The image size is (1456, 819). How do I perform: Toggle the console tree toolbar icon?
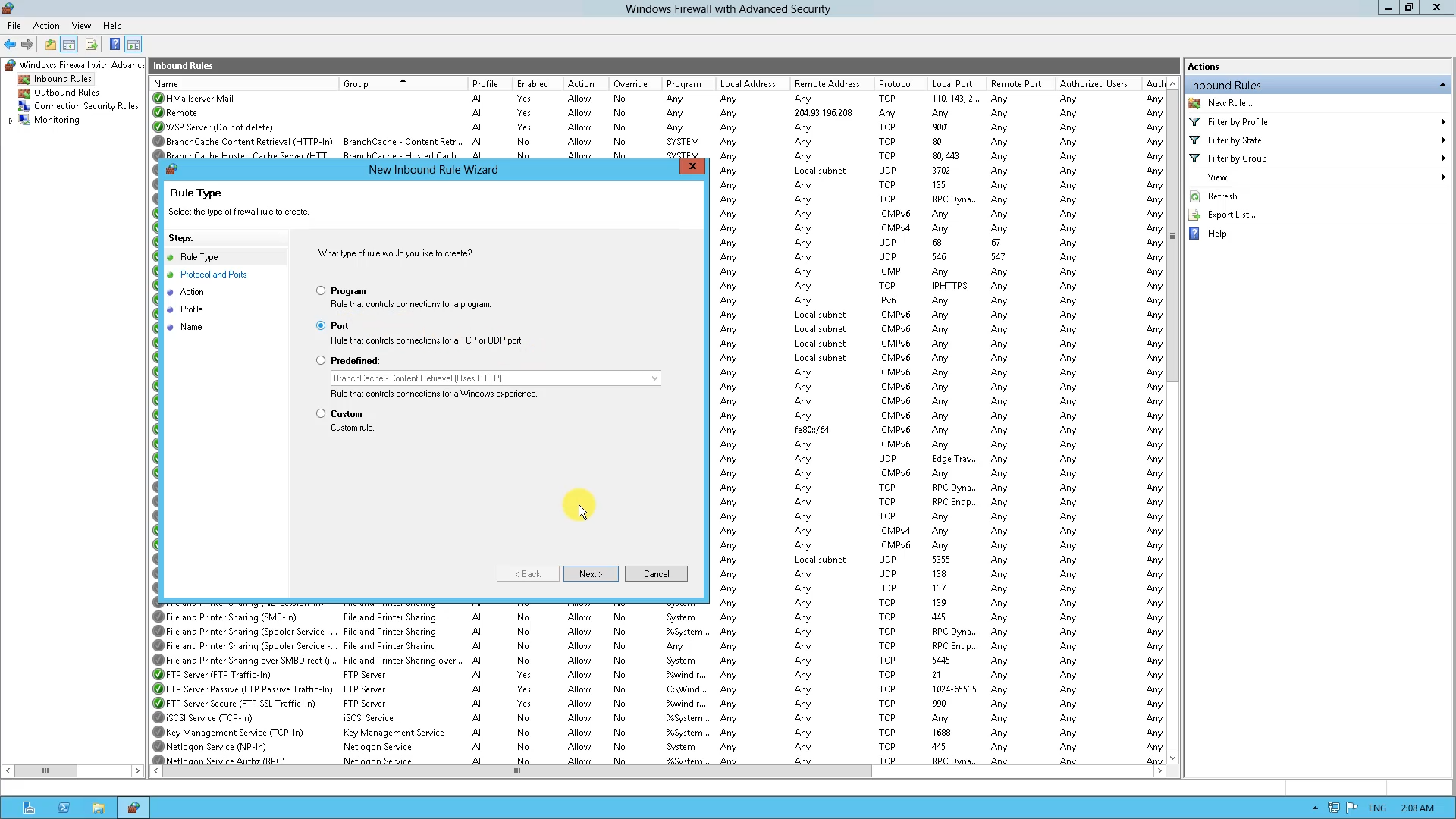69,45
